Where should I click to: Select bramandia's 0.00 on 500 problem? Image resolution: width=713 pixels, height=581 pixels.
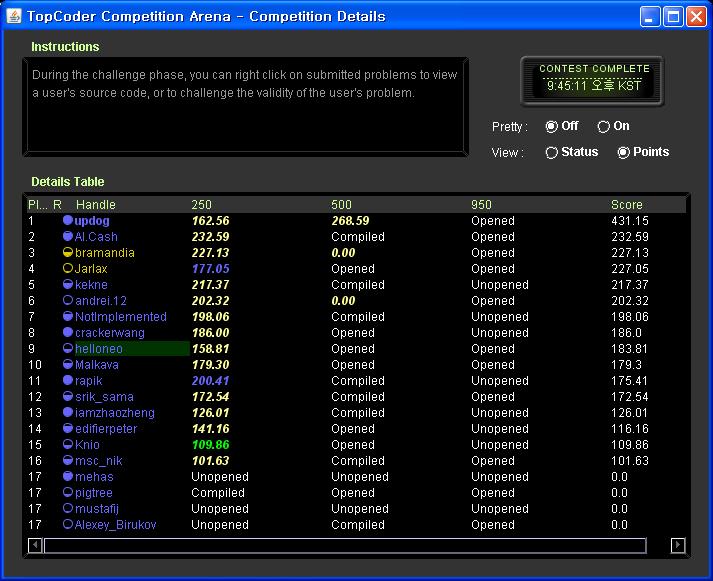343,252
